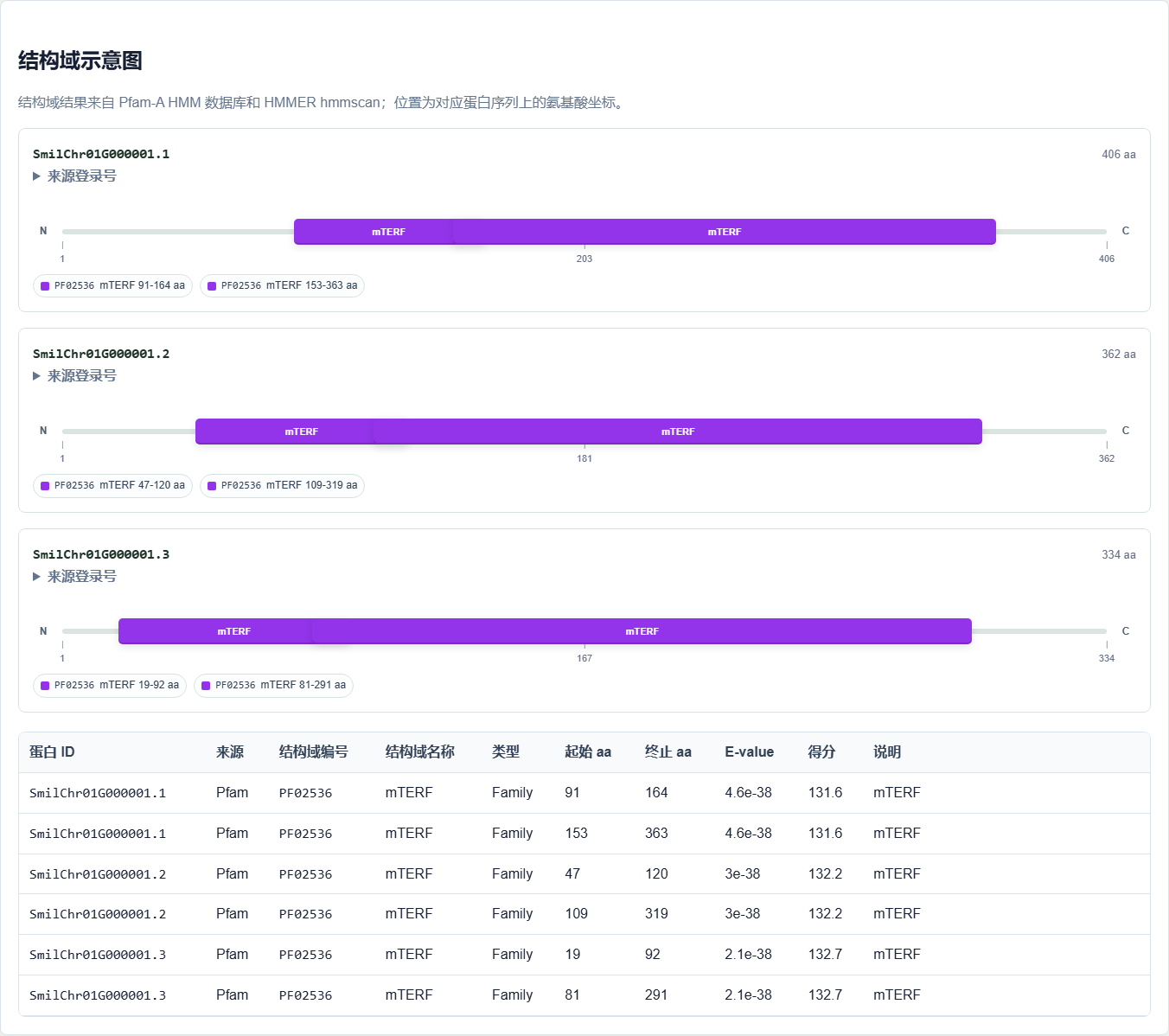
Task: Click first mTERF domain bar of SmilChr01G000001.1
Action: point(373,232)
